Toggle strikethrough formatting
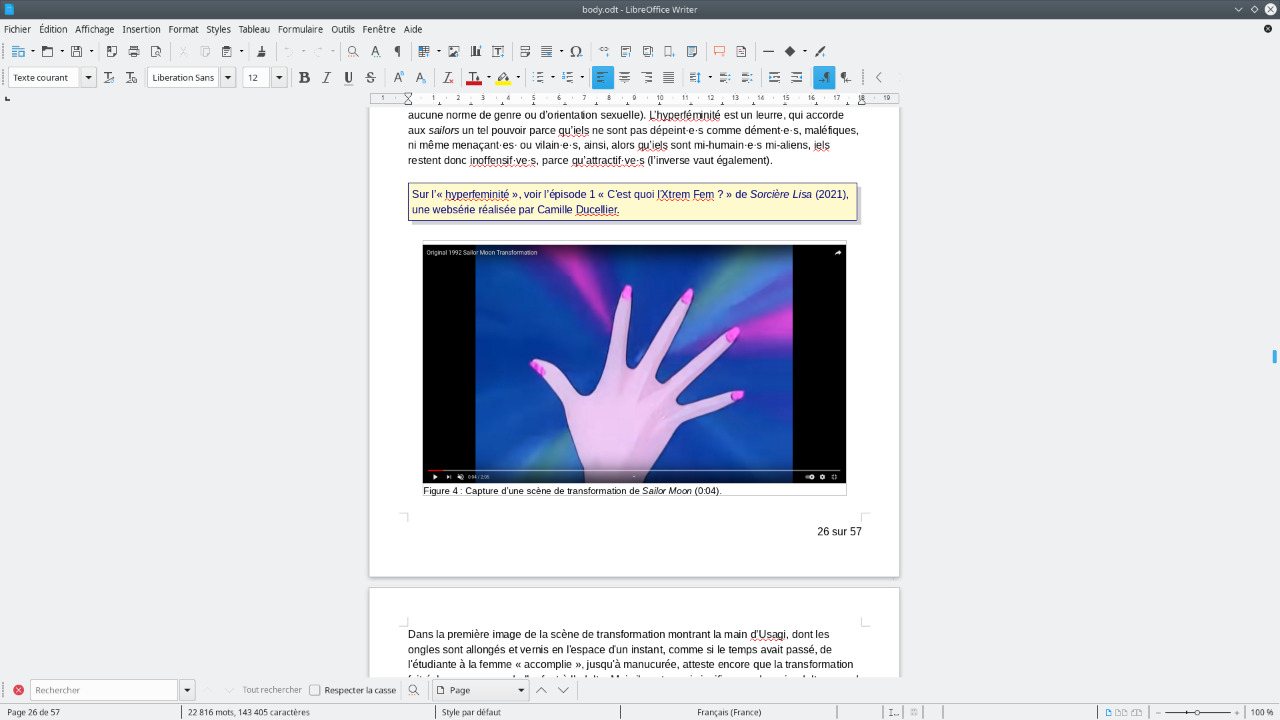The image size is (1280, 720). click(x=370, y=77)
